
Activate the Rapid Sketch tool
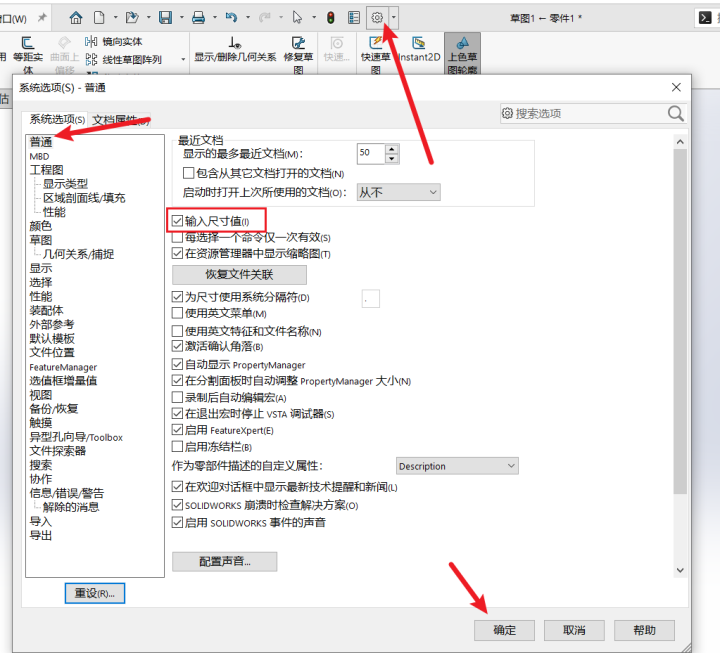(x=376, y=56)
